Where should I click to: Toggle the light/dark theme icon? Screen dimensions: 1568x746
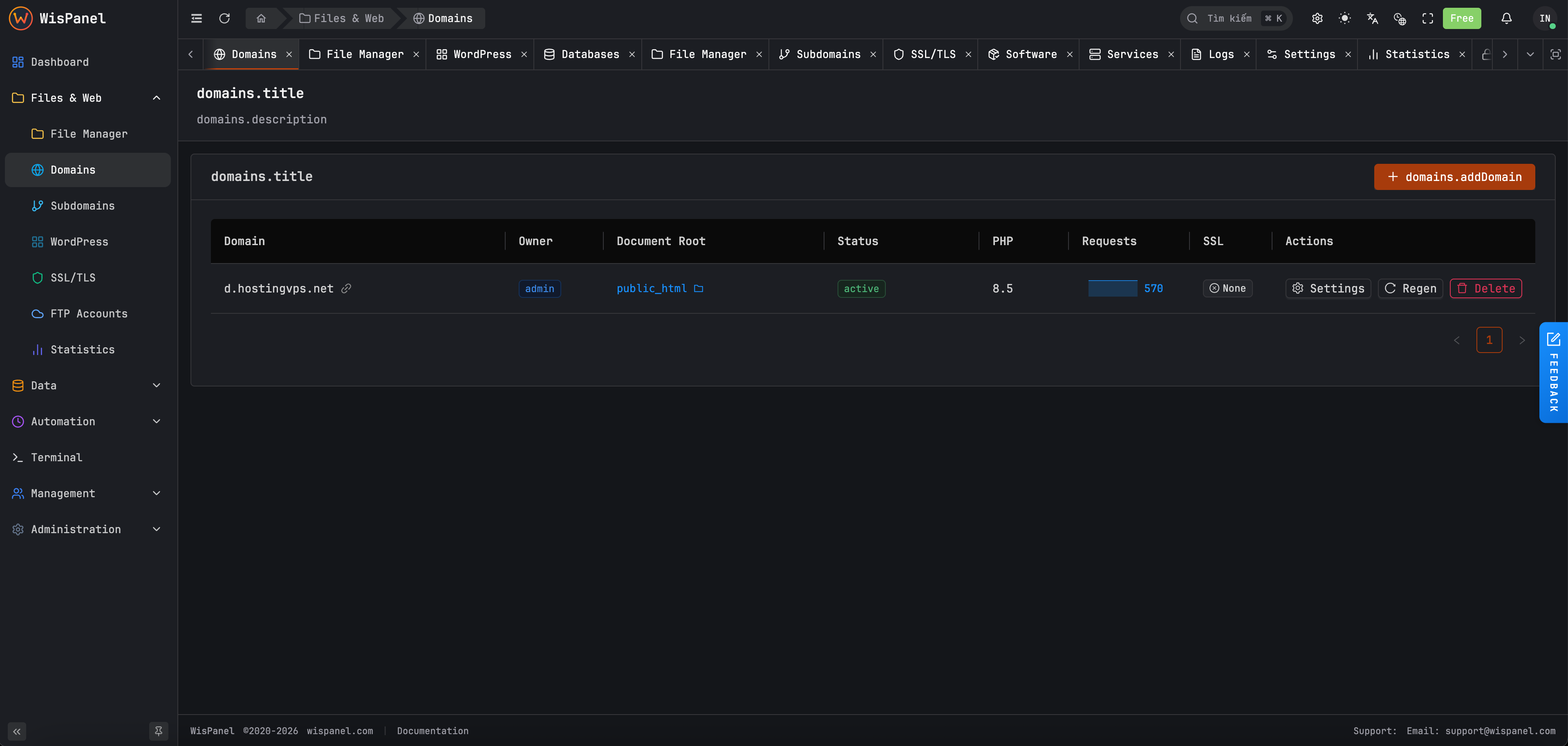click(1344, 18)
